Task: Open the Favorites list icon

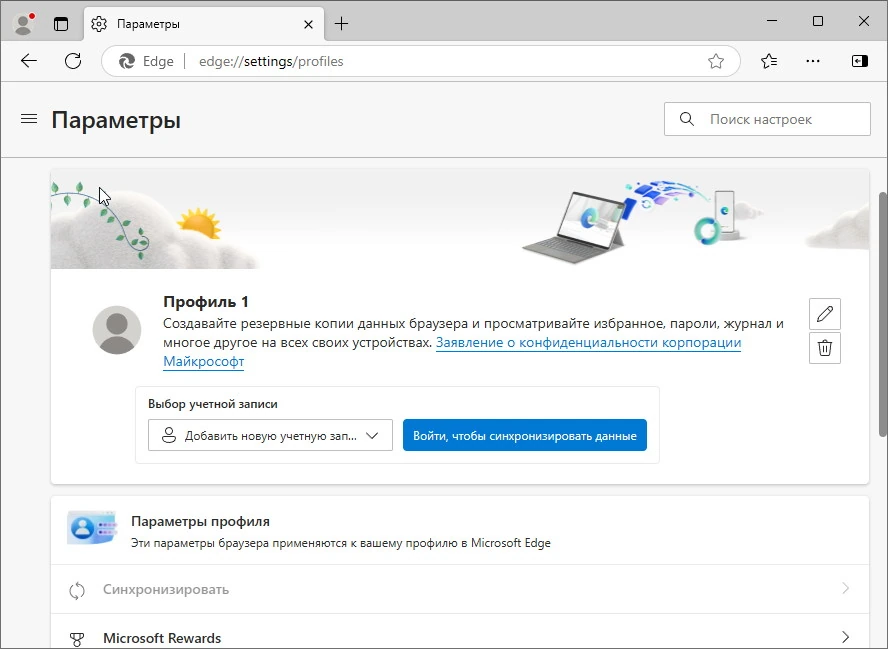Action: tap(769, 61)
